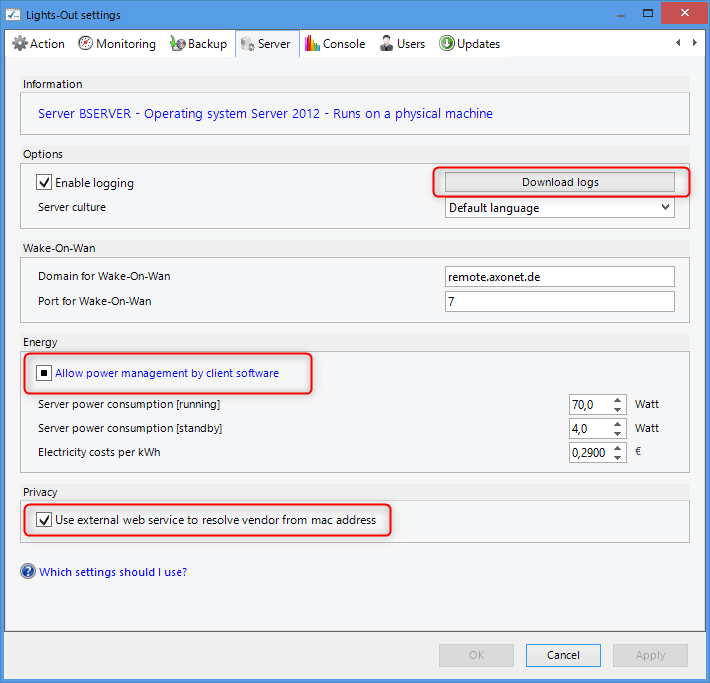The width and height of the screenshot is (710, 683).
Task: Click the Port for Wake-On-Wan field
Action: [x=560, y=301]
